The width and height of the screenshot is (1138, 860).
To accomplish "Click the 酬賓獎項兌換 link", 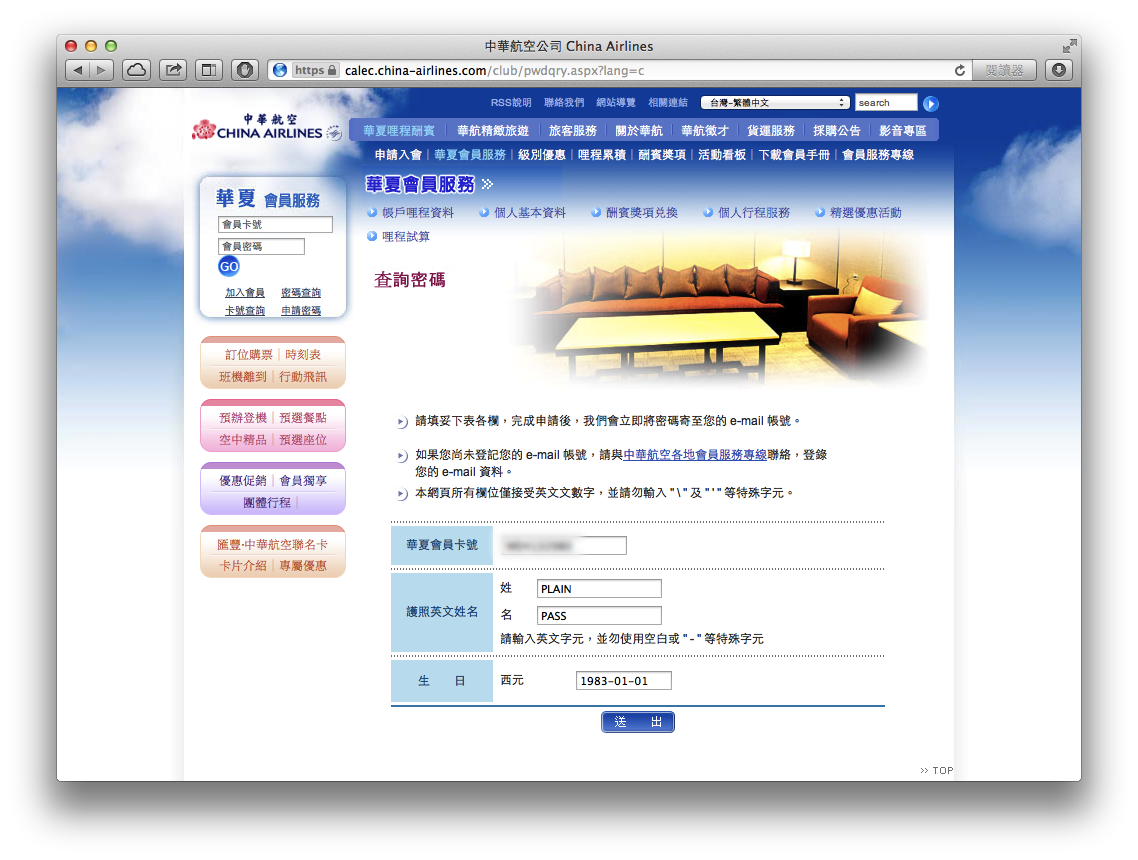I will pos(642,213).
